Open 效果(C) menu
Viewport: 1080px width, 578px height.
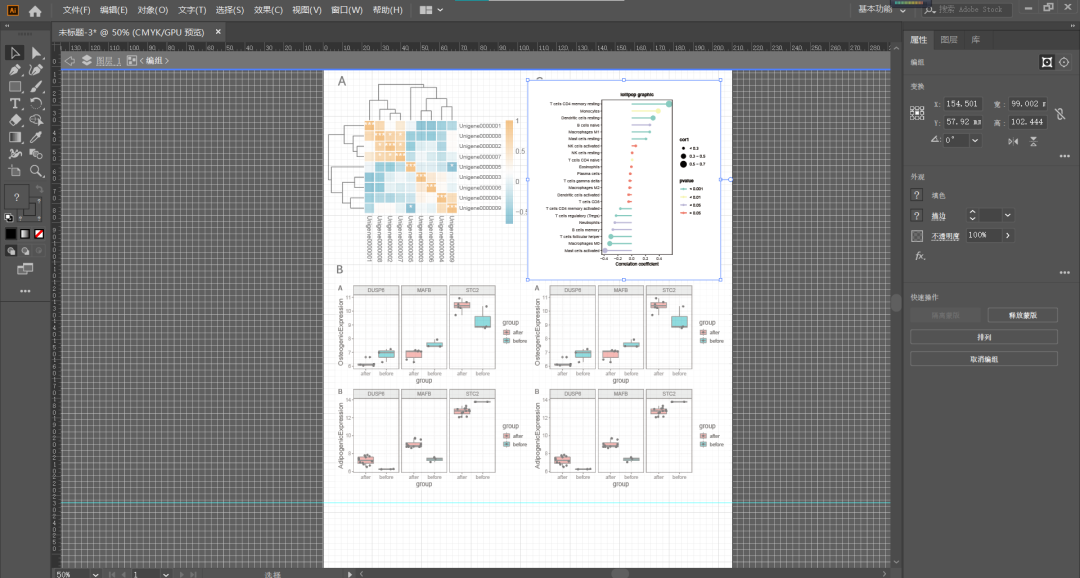tap(268, 10)
